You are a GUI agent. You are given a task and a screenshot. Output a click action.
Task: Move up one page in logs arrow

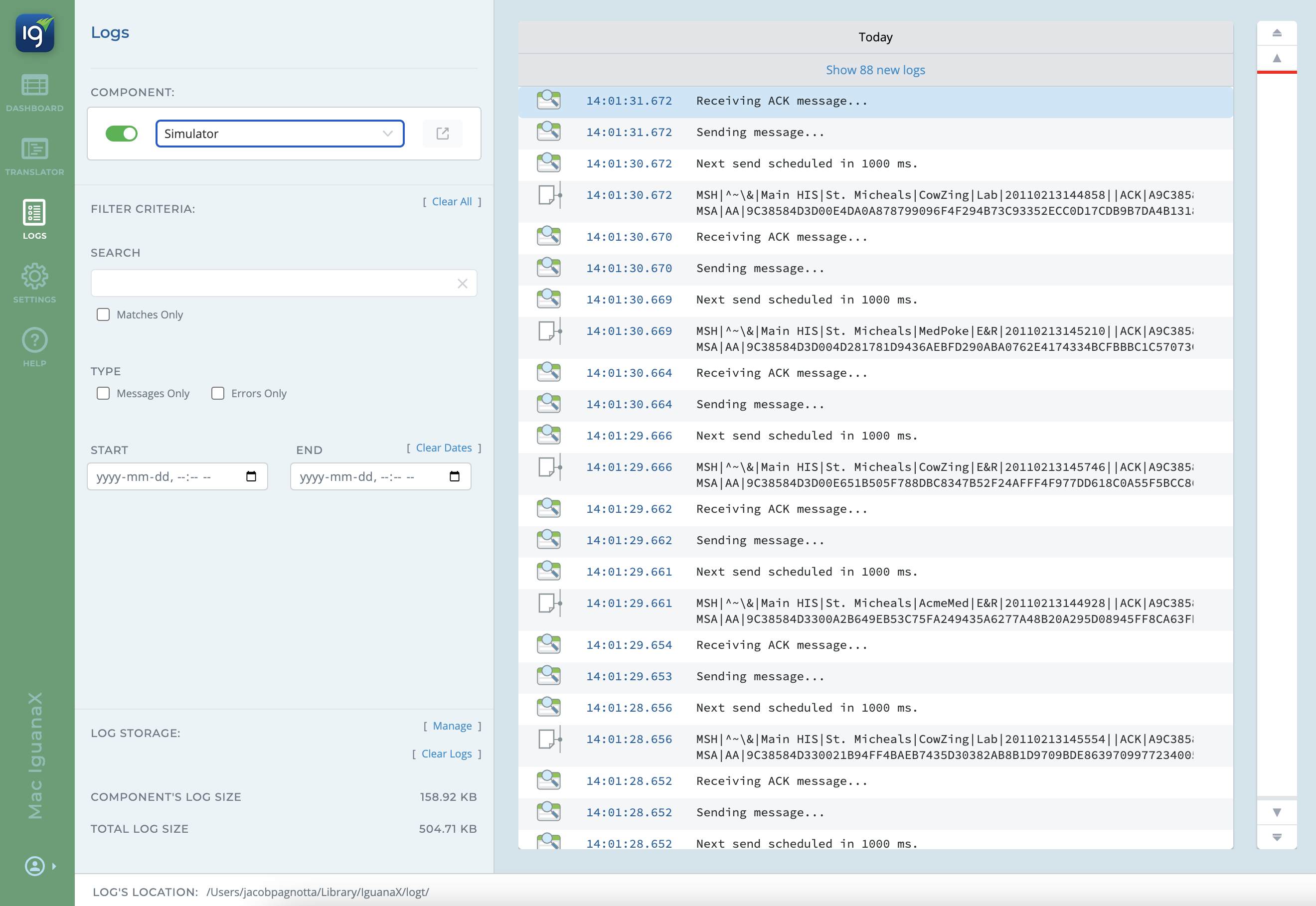click(1277, 58)
